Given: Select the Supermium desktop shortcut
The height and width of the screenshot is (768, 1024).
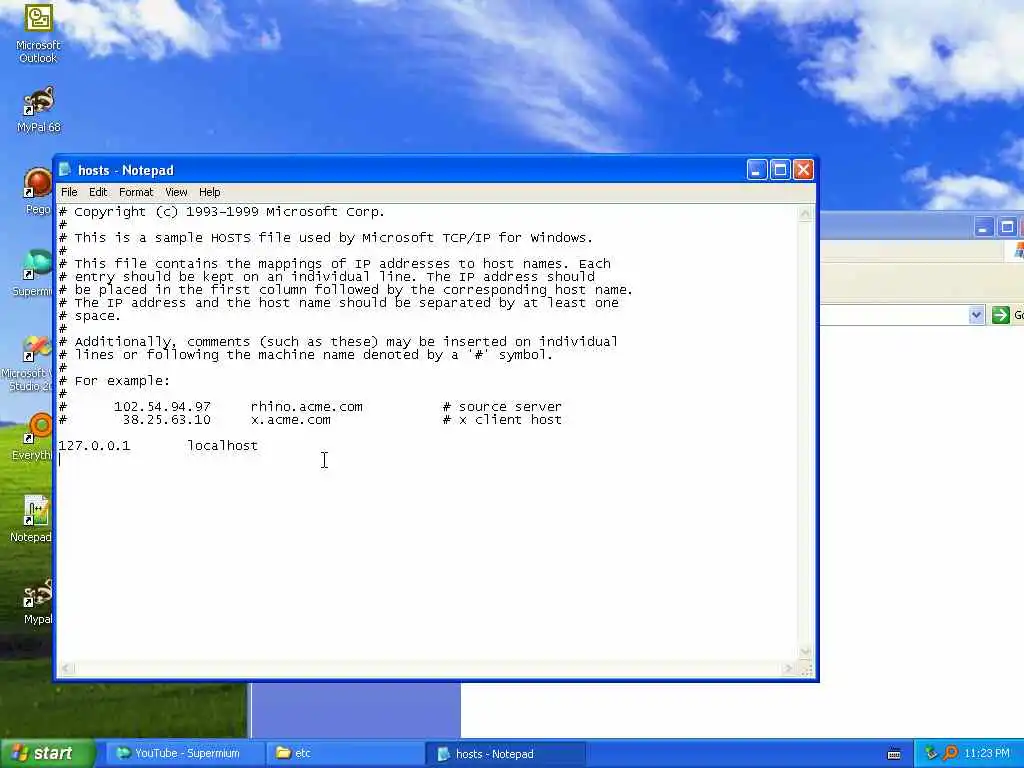Looking at the screenshot, I should [x=33, y=272].
